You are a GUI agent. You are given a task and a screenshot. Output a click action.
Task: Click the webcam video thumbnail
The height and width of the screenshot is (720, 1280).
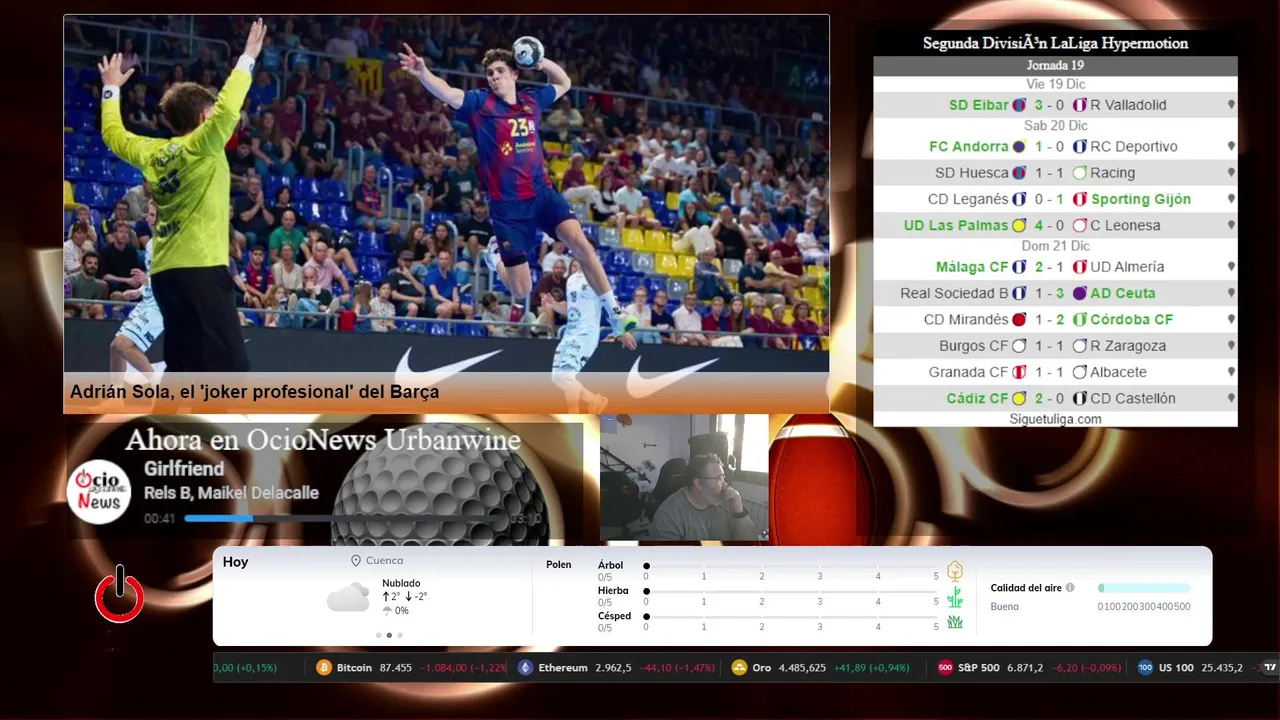(x=684, y=478)
